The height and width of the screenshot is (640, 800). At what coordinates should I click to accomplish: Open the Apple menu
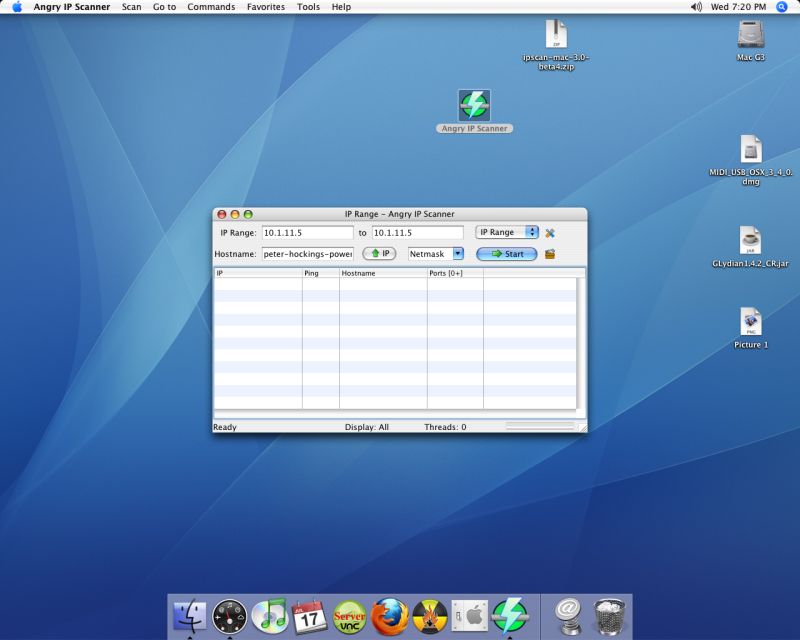click(17, 7)
